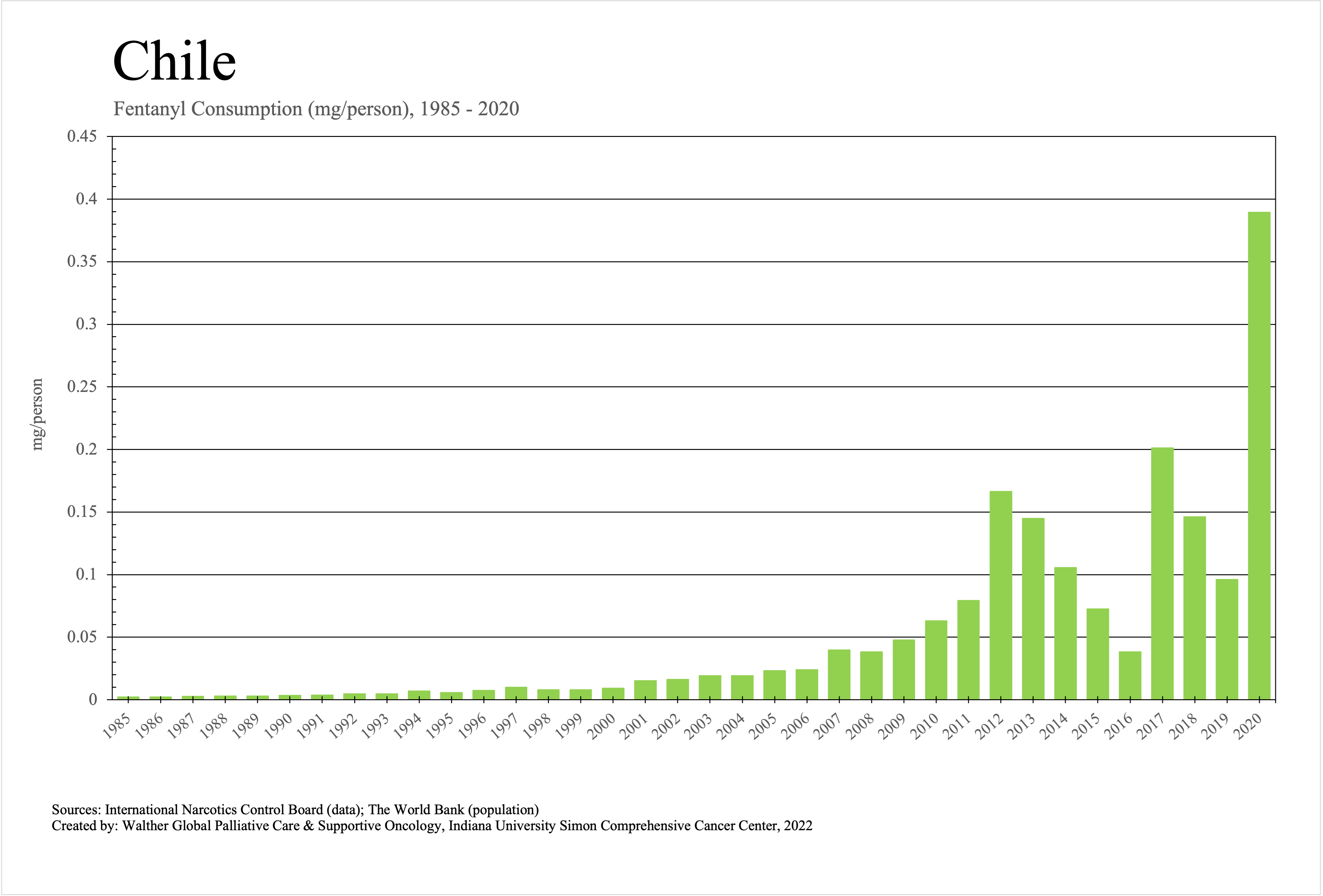1323x896 pixels.
Task: Click the 2010 green bar
Action: [936, 660]
